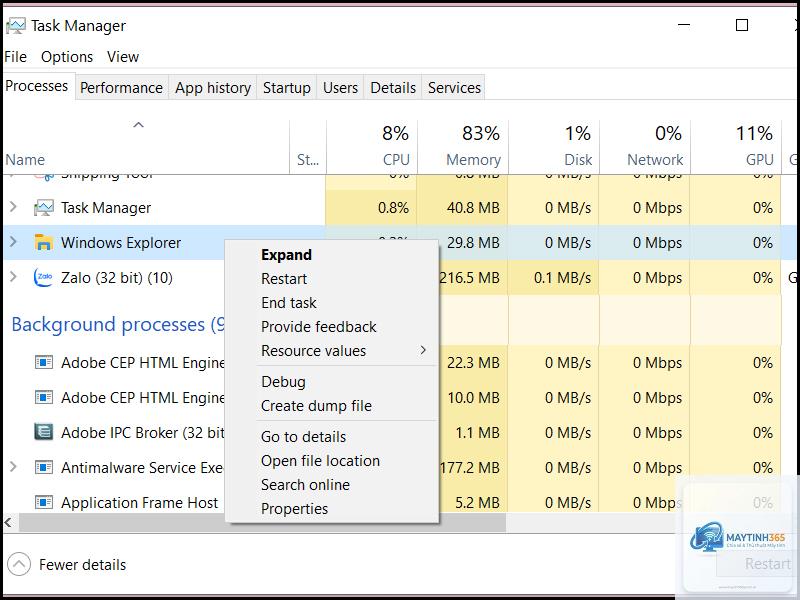Image resolution: width=800 pixels, height=600 pixels.
Task: Sort by the St... status column header
Action: [308, 147]
